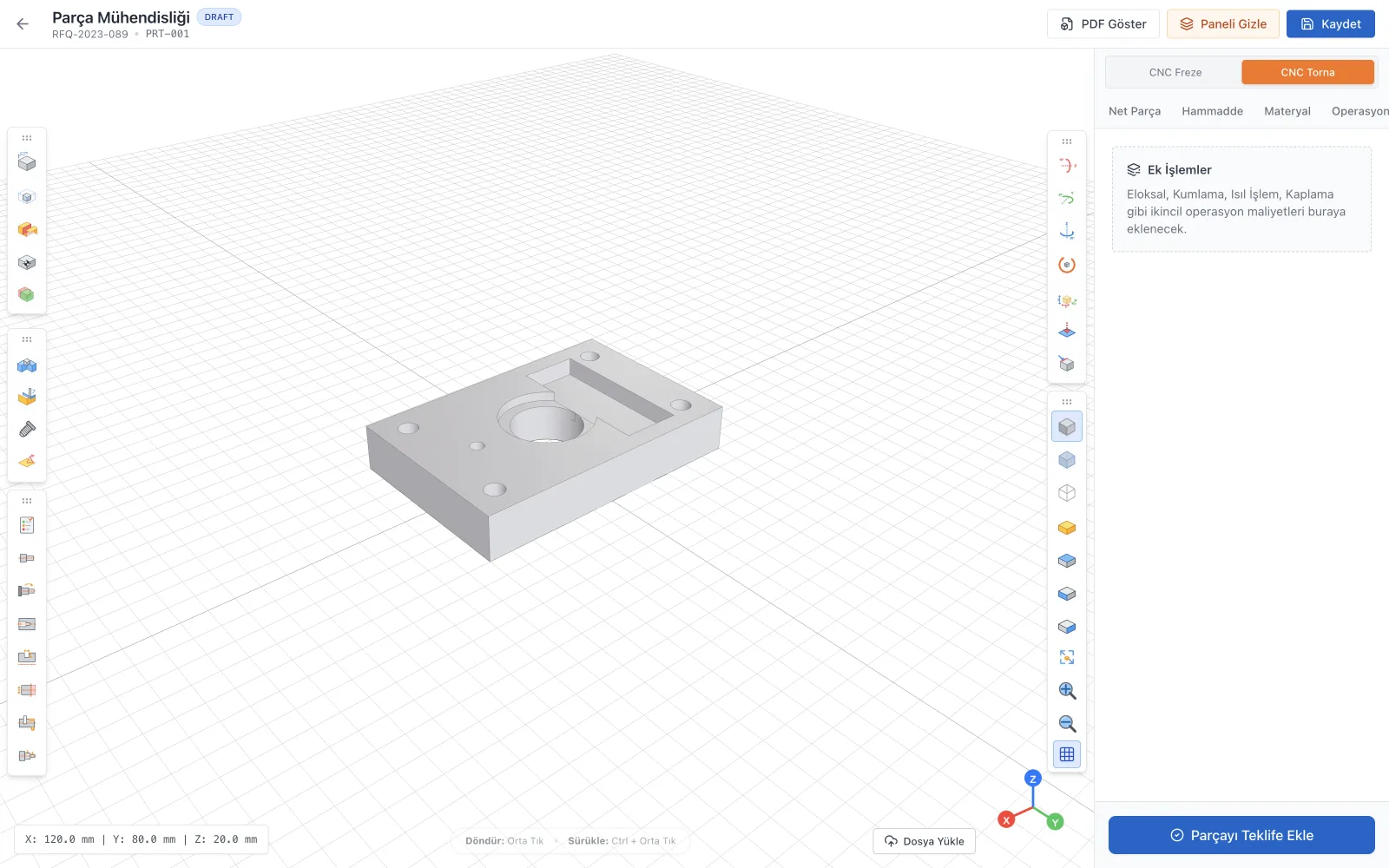Viewport: 1389px width, 868px height.
Task: Select the CNC Torna process option
Action: coord(1307,72)
